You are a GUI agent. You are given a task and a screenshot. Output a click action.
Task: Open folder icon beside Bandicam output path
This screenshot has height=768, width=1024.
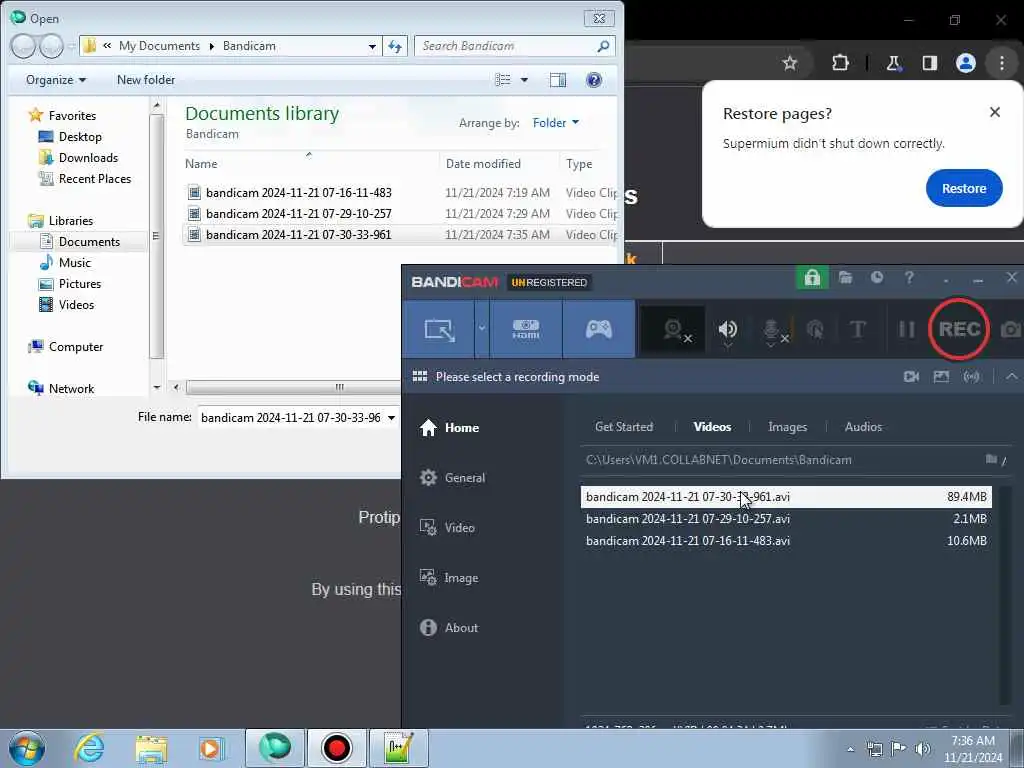(x=991, y=459)
